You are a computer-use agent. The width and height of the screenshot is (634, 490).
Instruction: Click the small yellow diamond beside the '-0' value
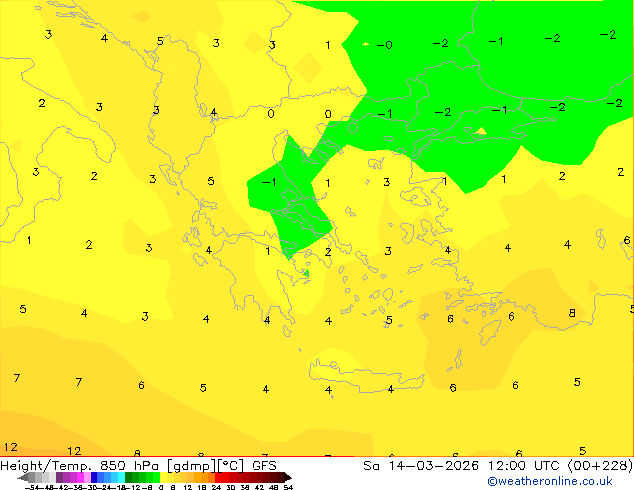tap(366, 44)
